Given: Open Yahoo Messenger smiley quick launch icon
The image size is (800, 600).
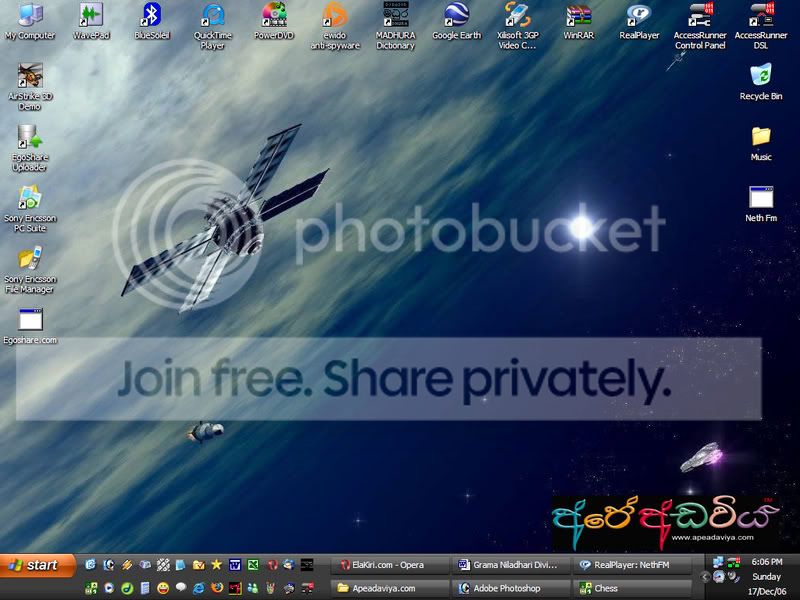Looking at the screenshot, I should (x=163, y=588).
